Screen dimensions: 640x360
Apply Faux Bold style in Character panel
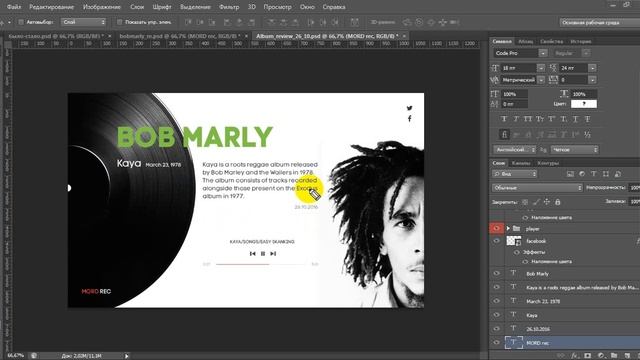pyautogui.click(x=504, y=119)
